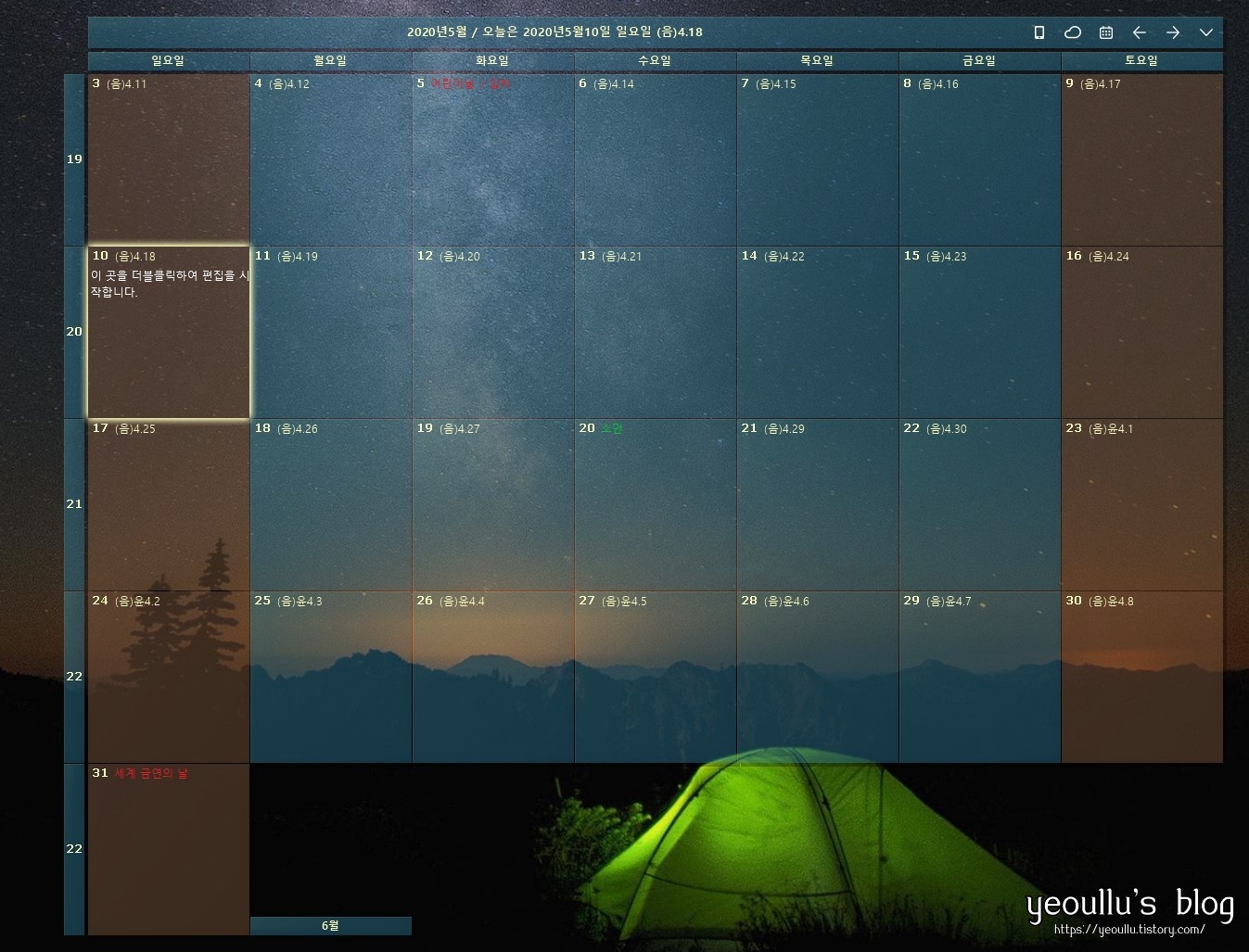Open the mobile device sync icon
Viewport: 1249px width, 952px height.
click(1039, 32)
